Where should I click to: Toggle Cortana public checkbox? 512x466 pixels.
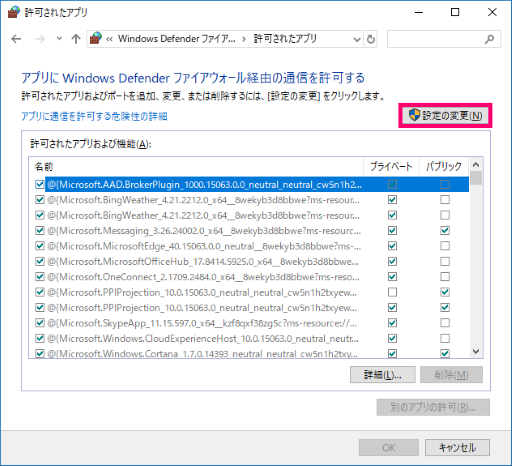[x=445, y=353]
